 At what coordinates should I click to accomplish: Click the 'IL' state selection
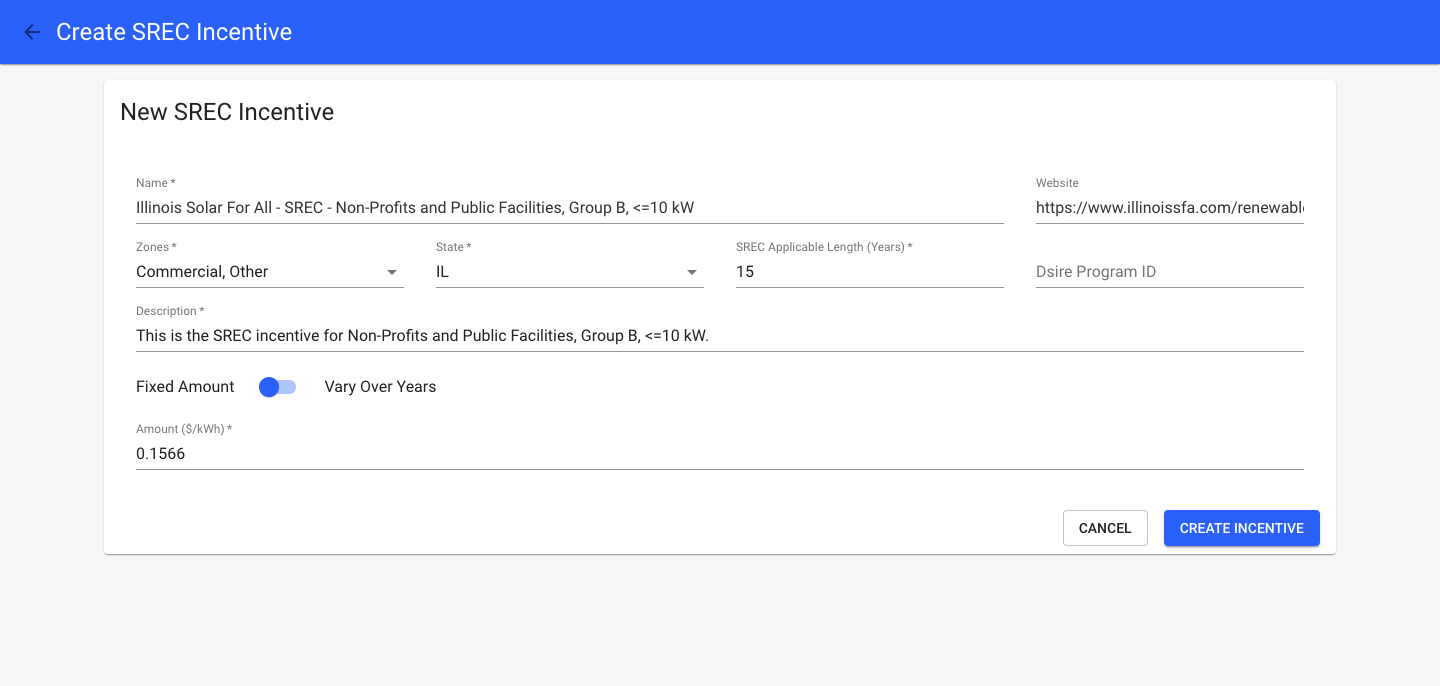tap(443, 272)
